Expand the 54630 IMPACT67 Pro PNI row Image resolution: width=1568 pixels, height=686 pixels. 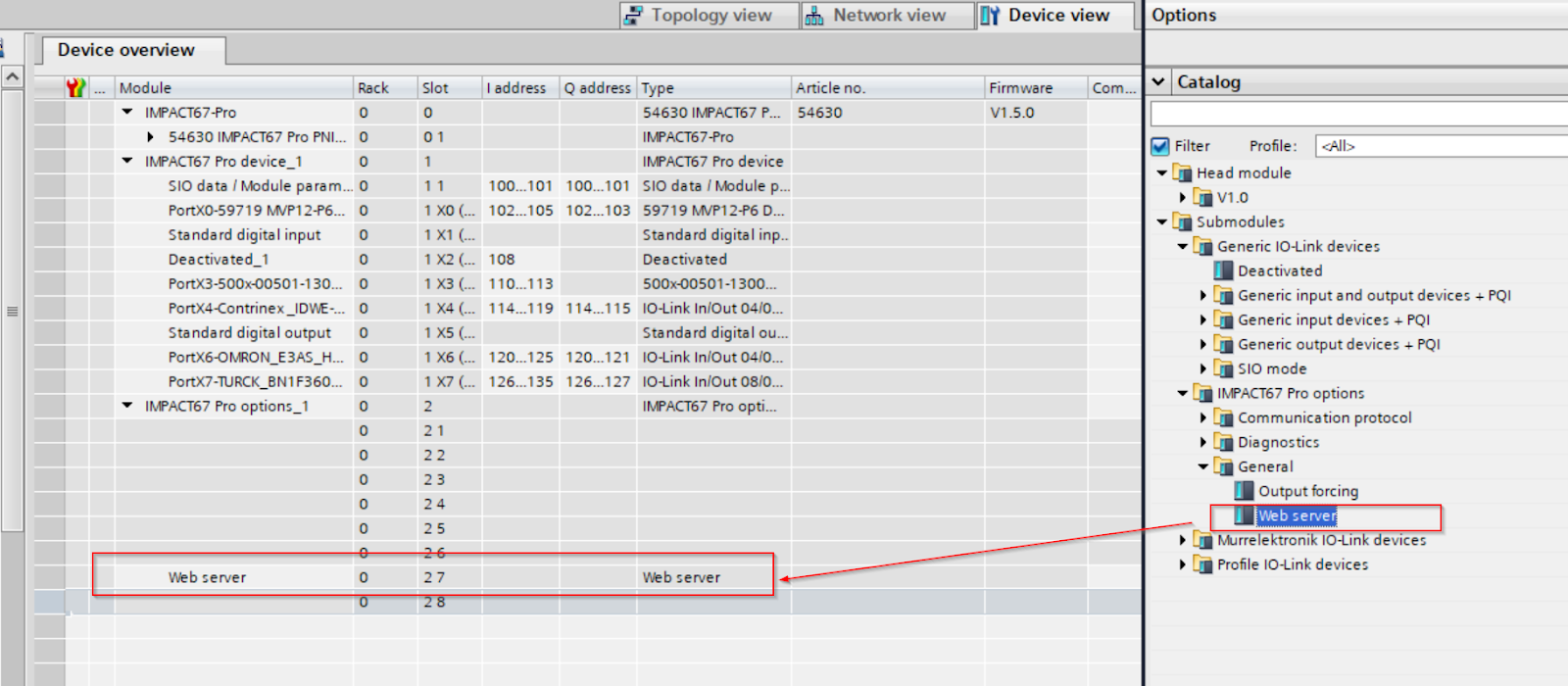click(x=150, y=137)
